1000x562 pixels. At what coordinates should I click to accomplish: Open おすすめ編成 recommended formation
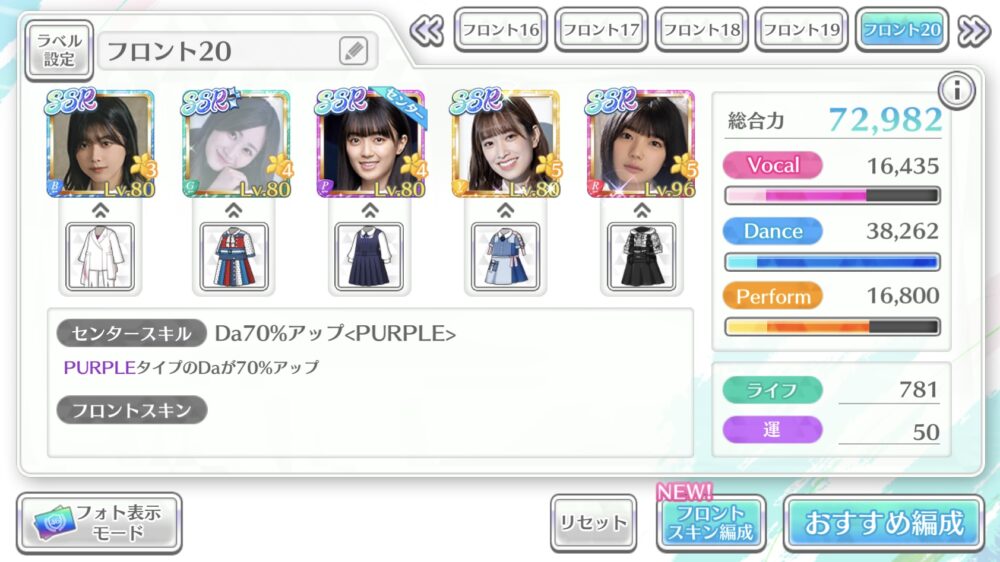884,523
